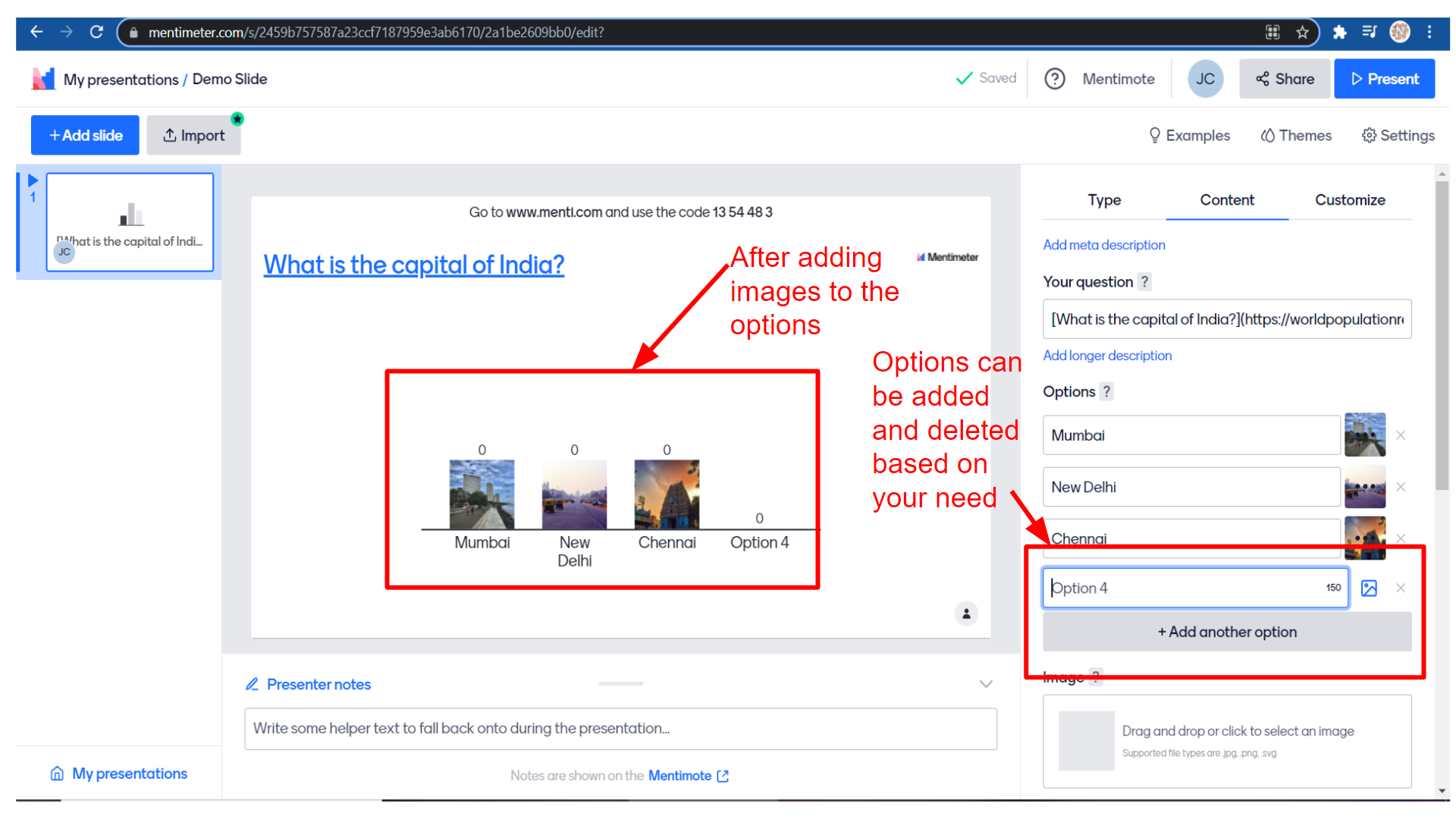Click Add another option button
This screenshot has width=1456, height=819.
coord(1226,632)
